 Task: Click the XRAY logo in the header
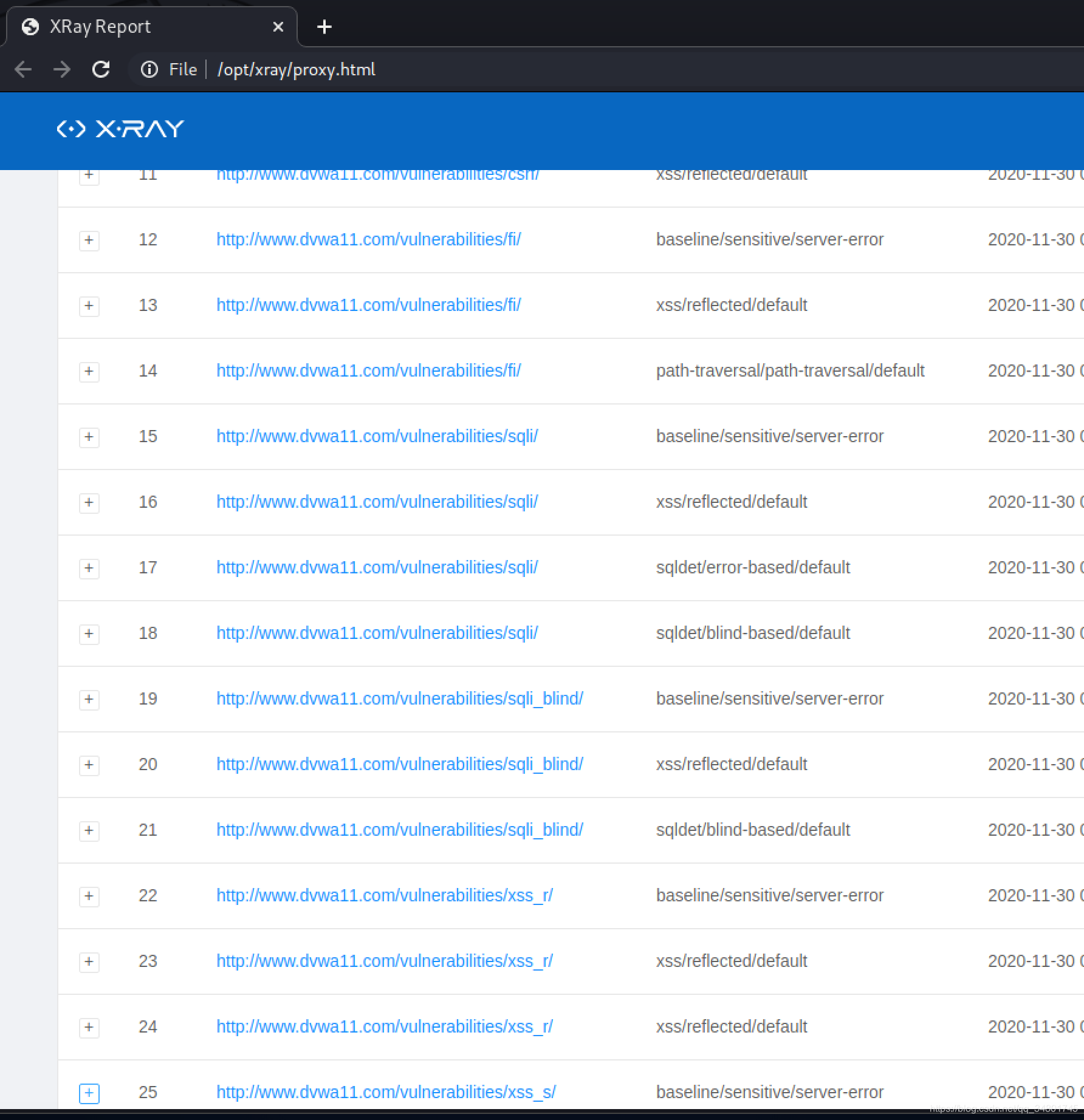pos(120,129)
